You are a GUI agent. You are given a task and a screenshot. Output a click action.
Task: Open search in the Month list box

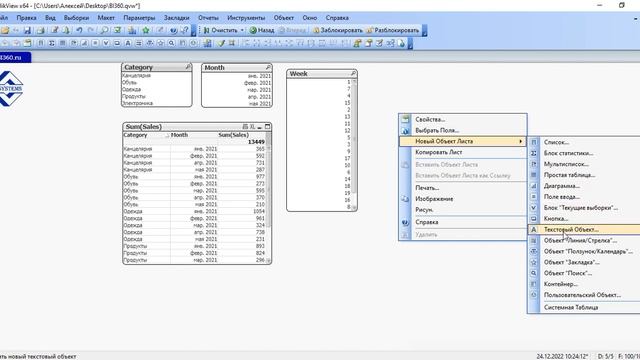pyautogui.click(x=268, y=67)
